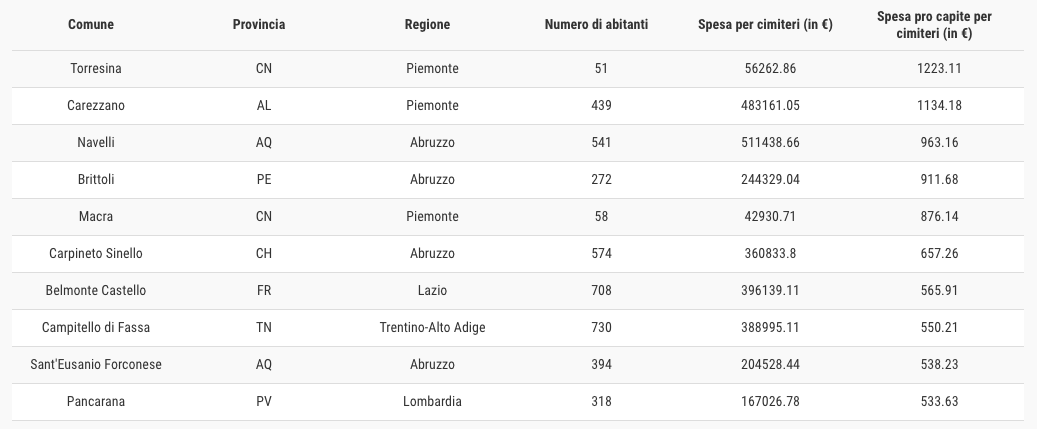Click the Campitello di Fassa cell
1037x429 pixels.
(96, 328)
